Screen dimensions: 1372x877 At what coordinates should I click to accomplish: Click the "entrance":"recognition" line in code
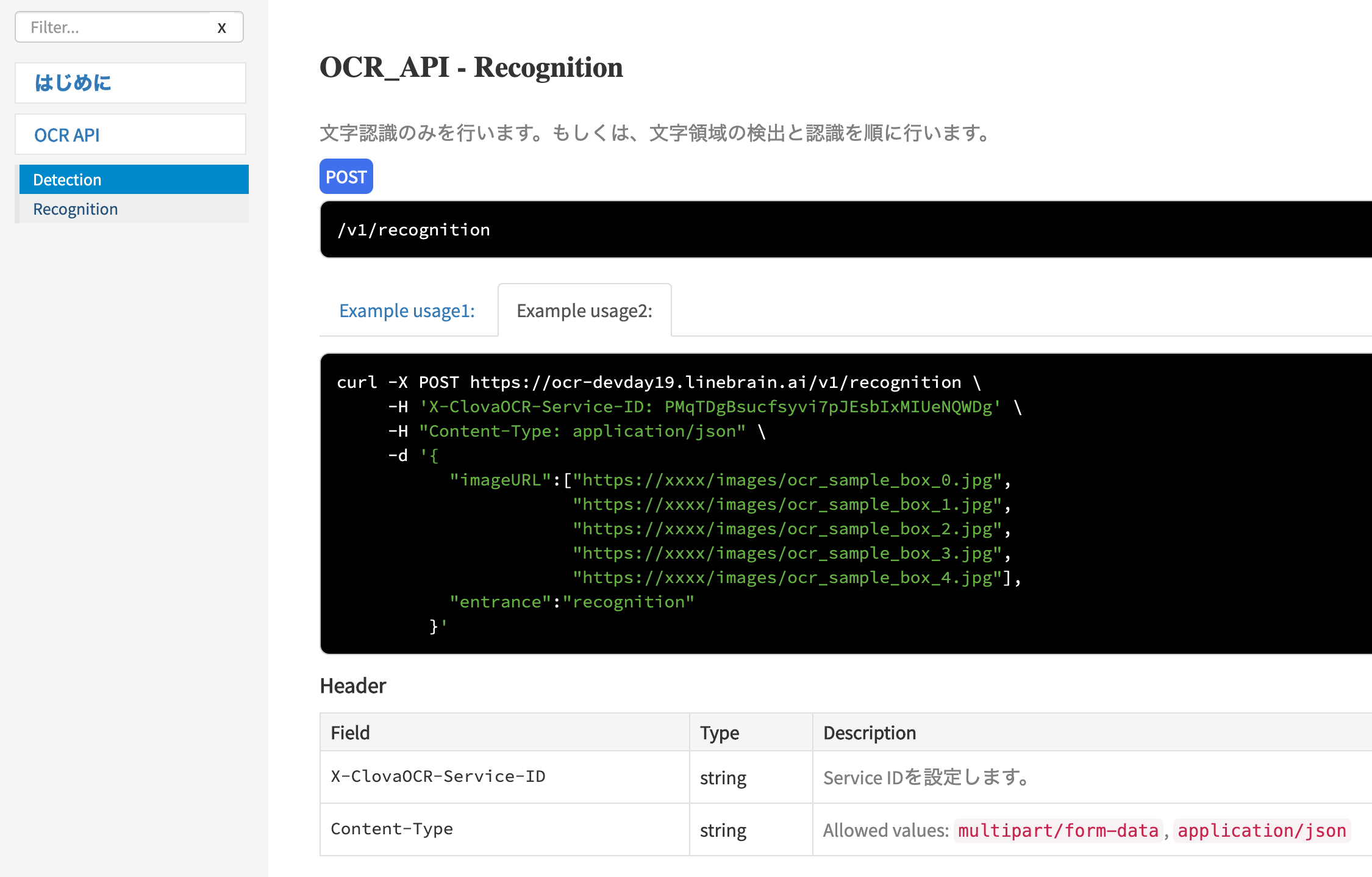[572, 602]
